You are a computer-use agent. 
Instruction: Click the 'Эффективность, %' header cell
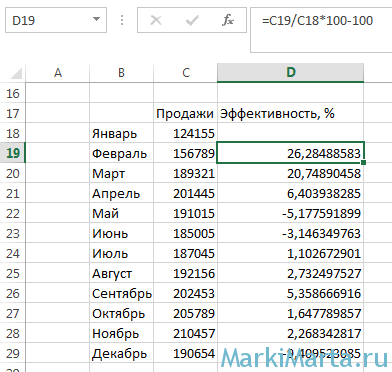pyautogui.click(x=291, y=113)
